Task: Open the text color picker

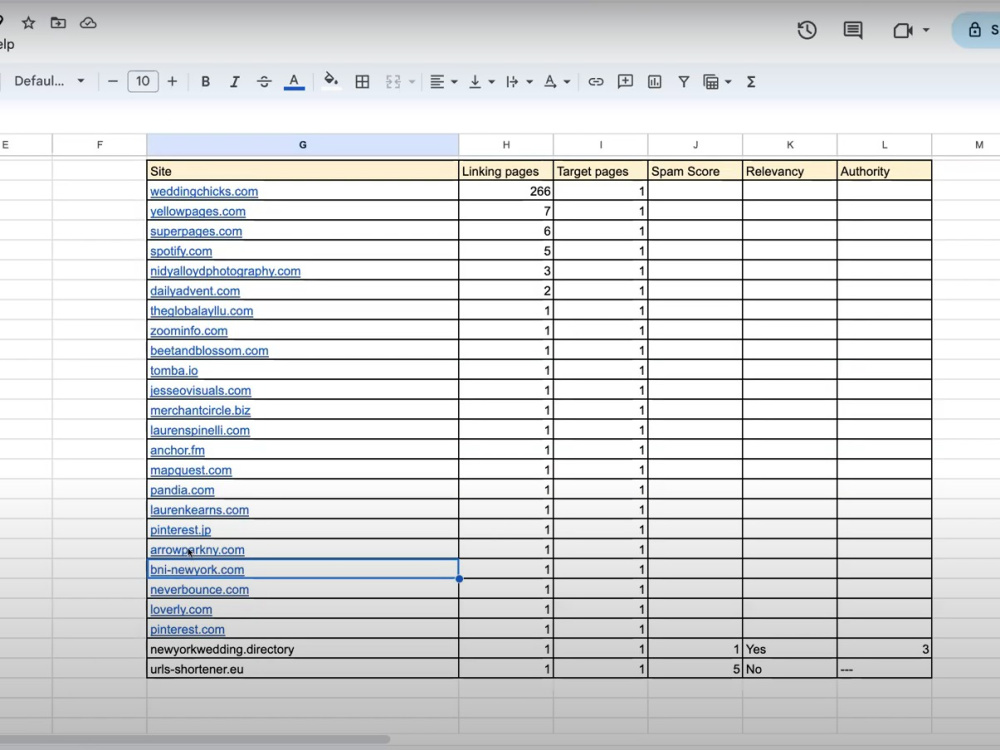Action: [294, 82]
